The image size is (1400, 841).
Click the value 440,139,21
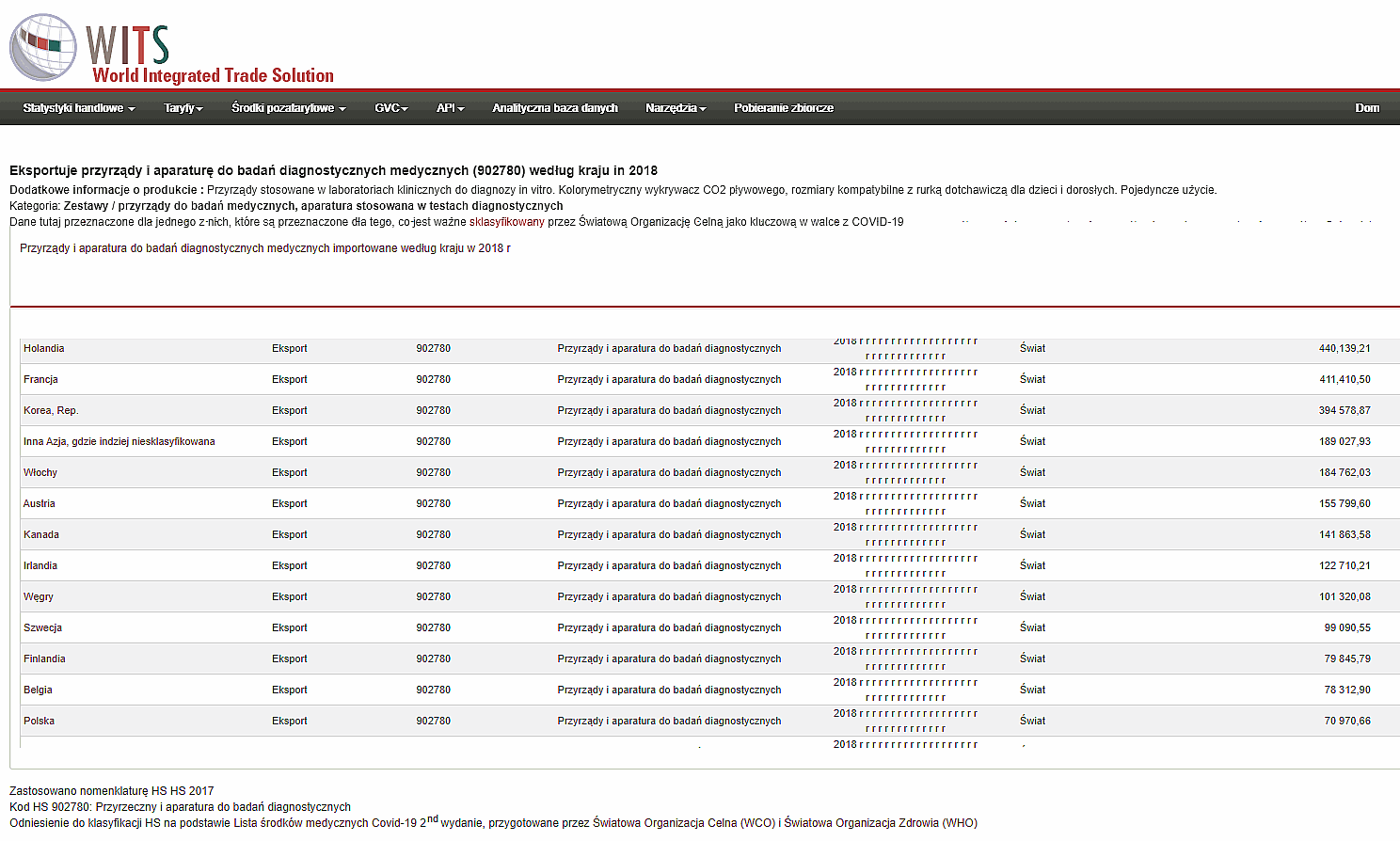1344,348
